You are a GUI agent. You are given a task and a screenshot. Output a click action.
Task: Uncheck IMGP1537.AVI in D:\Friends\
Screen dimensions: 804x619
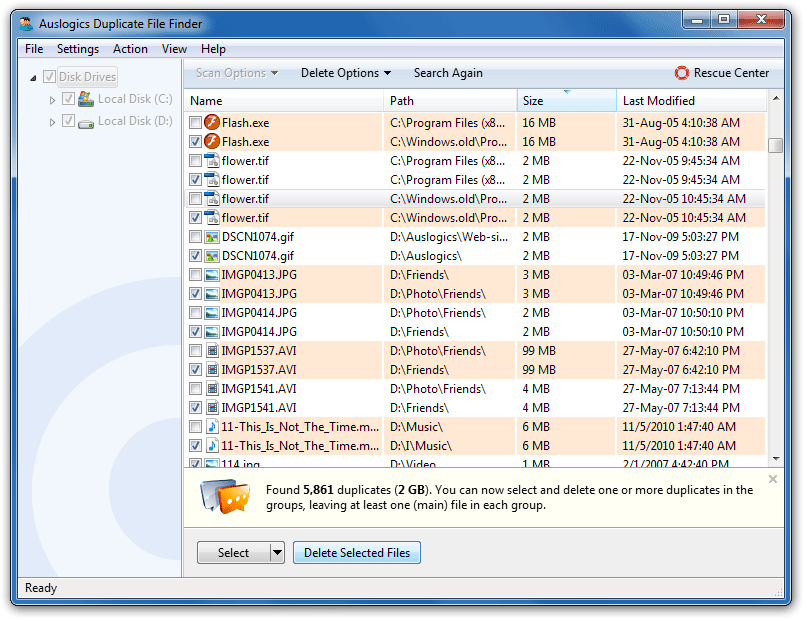(195, 370)
